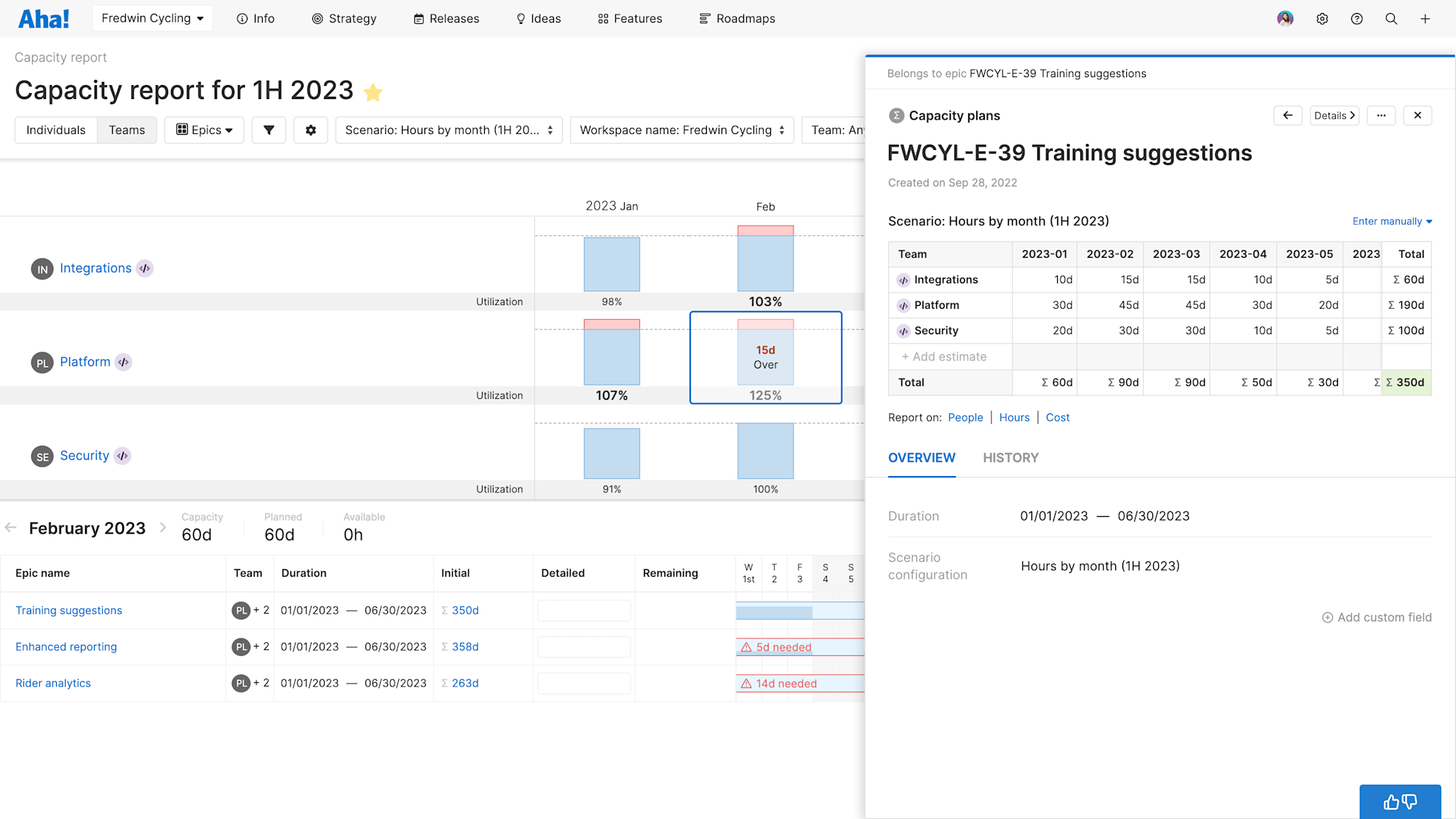Switch to the History tab
This screenshot has height=819, width=1456.
point(1010,458)
